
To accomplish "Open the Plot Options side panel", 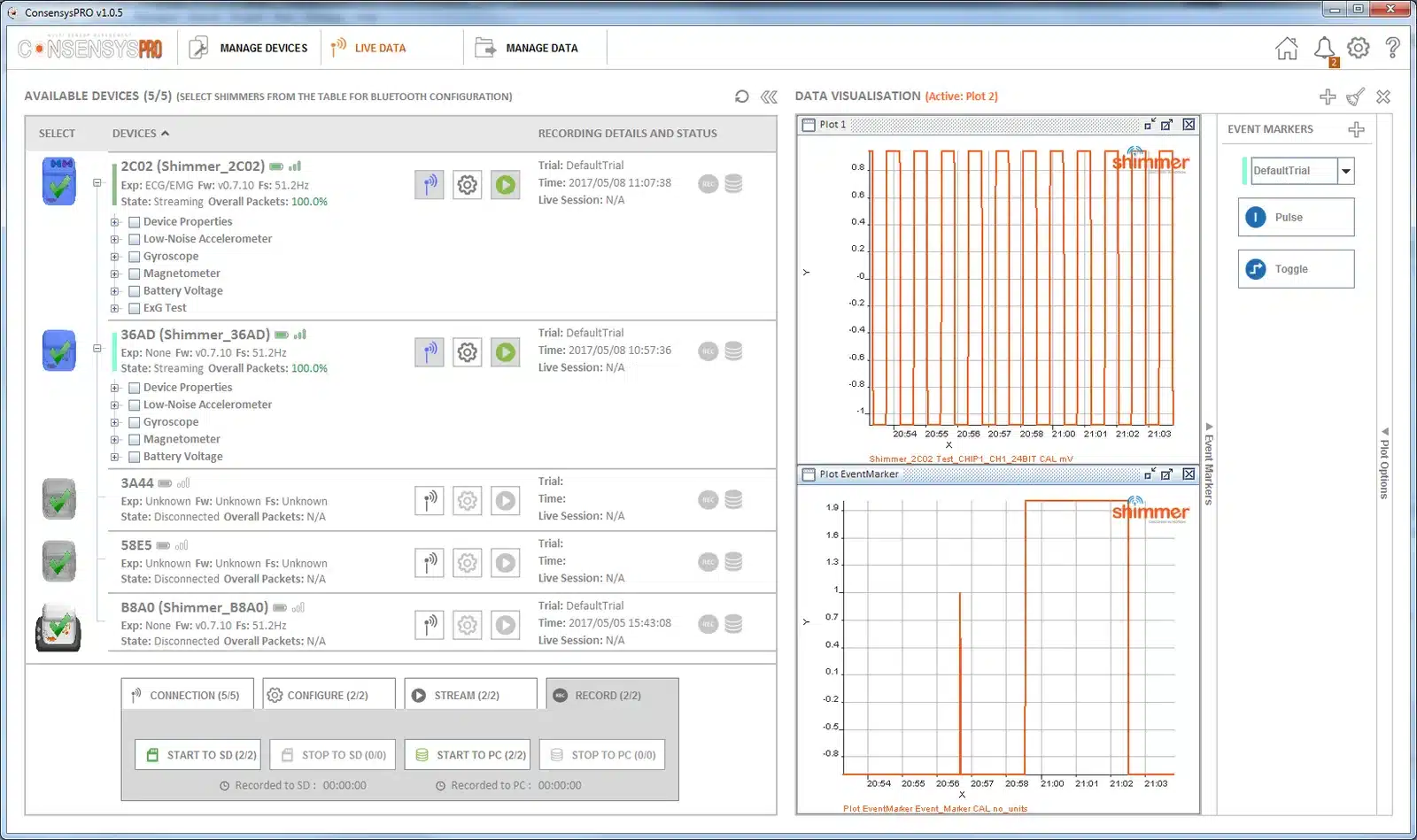I will 1385,464.
